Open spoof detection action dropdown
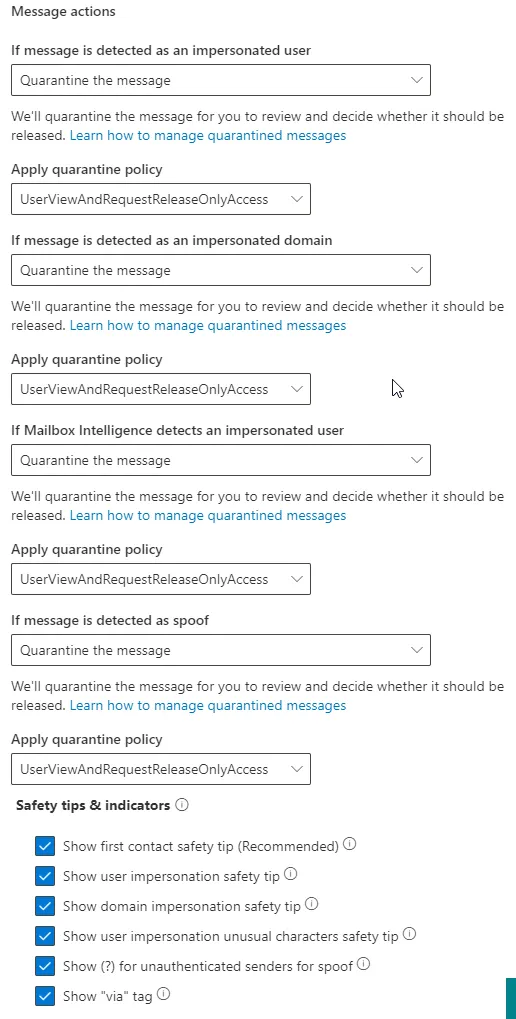The image size is (516, 1019). (221, 650)
